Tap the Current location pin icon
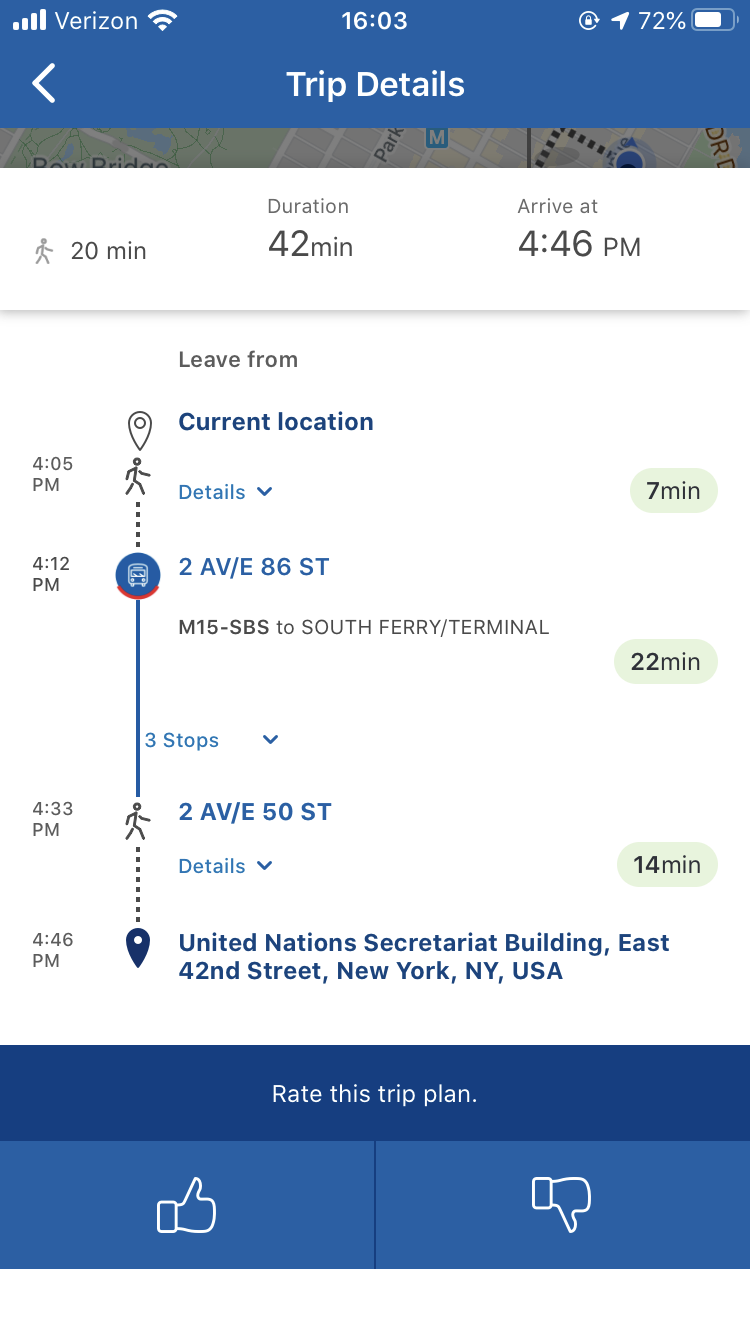Screen dimensions: 750x1334 137,428
